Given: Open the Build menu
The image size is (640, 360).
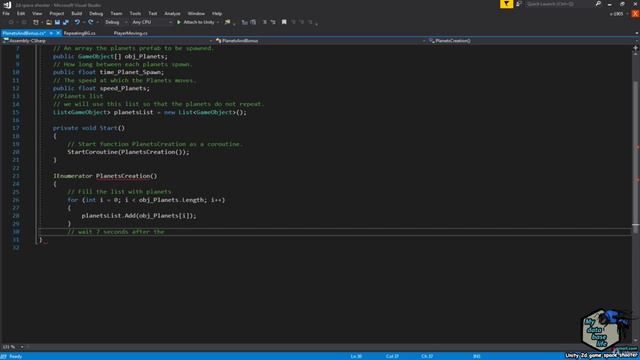Looking at the screenshot, I should [x=76, y=13].
